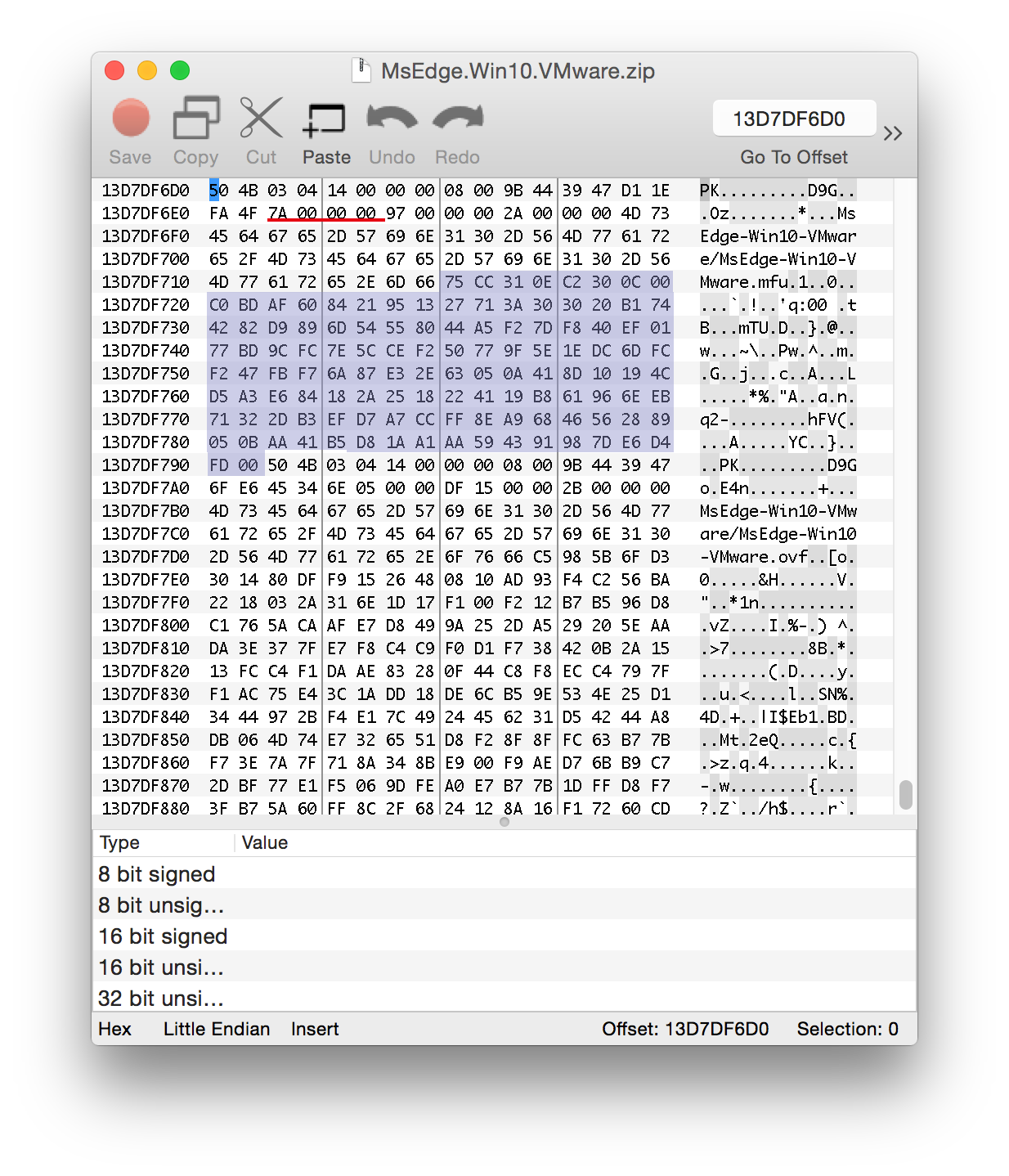Click the Go To Offset label
The image size is (1009, 1176).
pyautogui.click(x=794, y=157)
